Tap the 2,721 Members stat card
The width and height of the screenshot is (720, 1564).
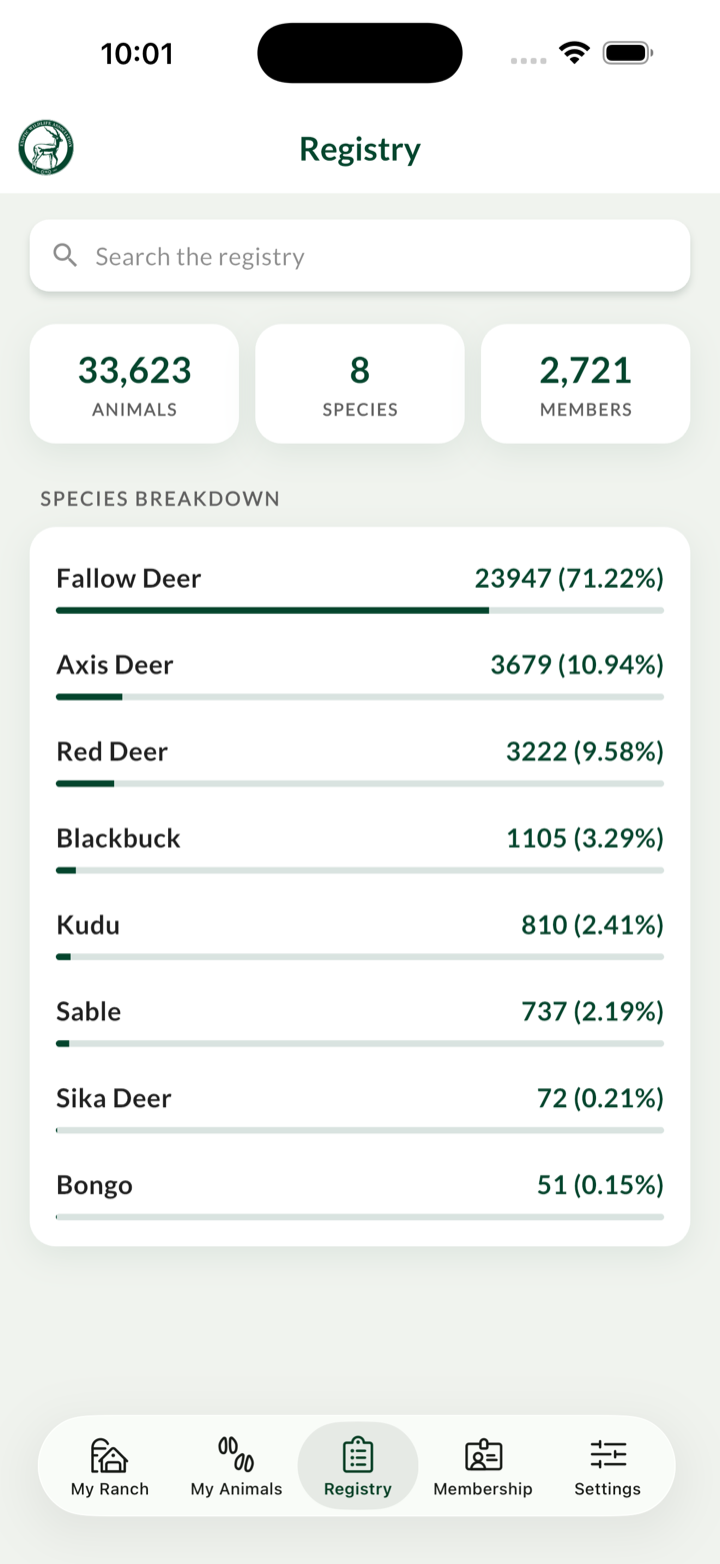[x=586, y=383]
